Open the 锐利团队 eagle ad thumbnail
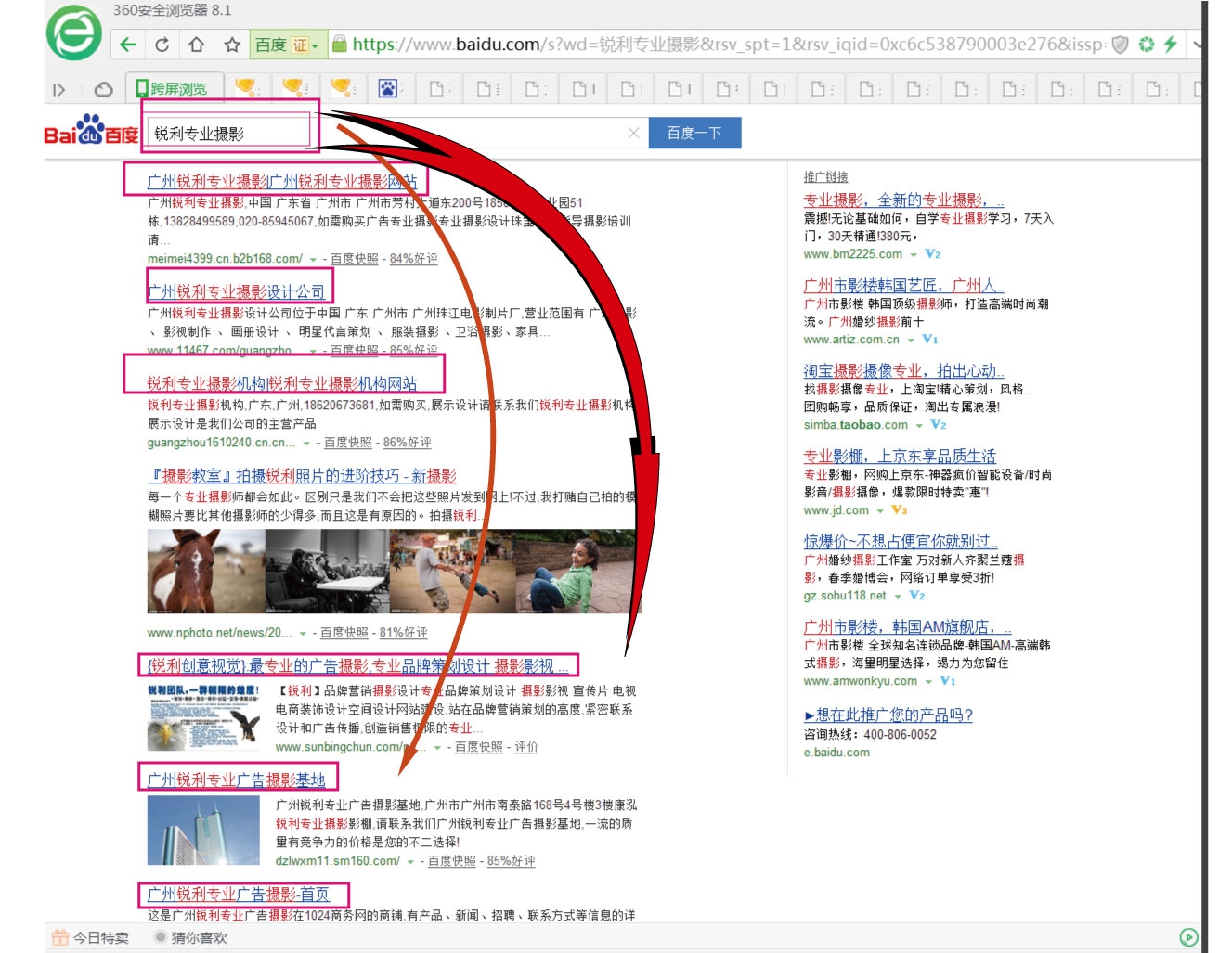 pyautogui.click(x=203, y=717)
